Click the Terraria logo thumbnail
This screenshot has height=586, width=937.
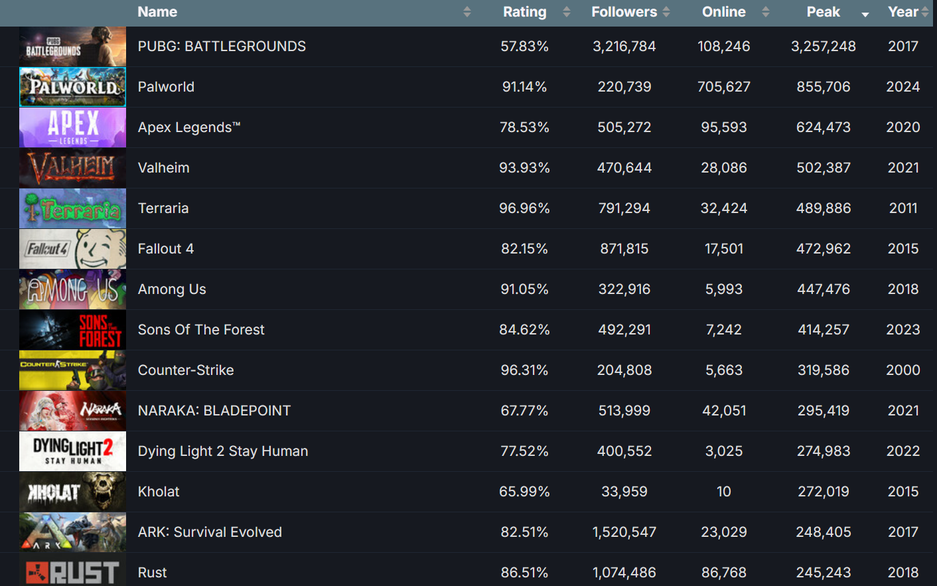[x=72, y=209]
